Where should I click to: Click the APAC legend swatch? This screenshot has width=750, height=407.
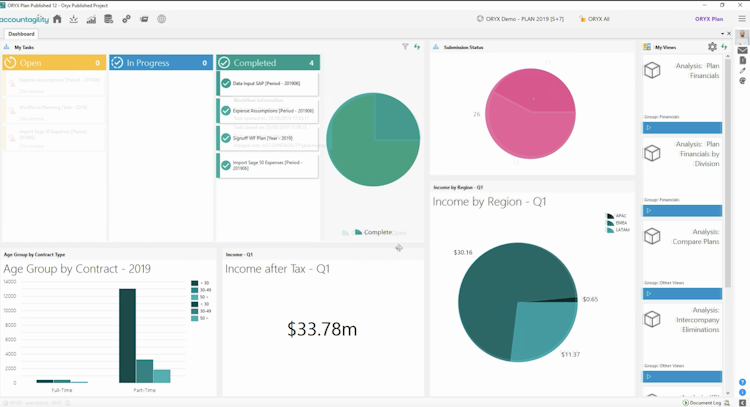coord(610,216)
